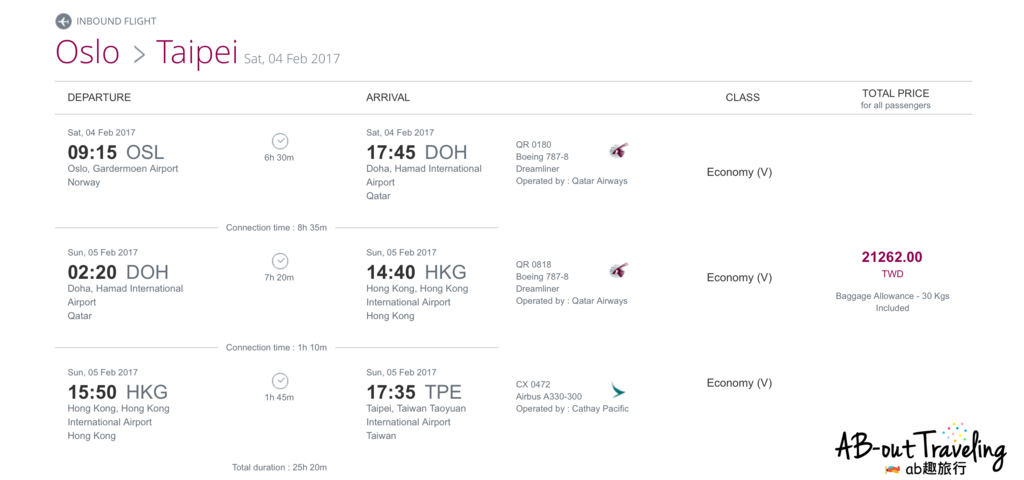The height and width of the screenshot is (480, 1024).
Task: Click the AB-out Traveling watermark logo
Action: [920, 447]
